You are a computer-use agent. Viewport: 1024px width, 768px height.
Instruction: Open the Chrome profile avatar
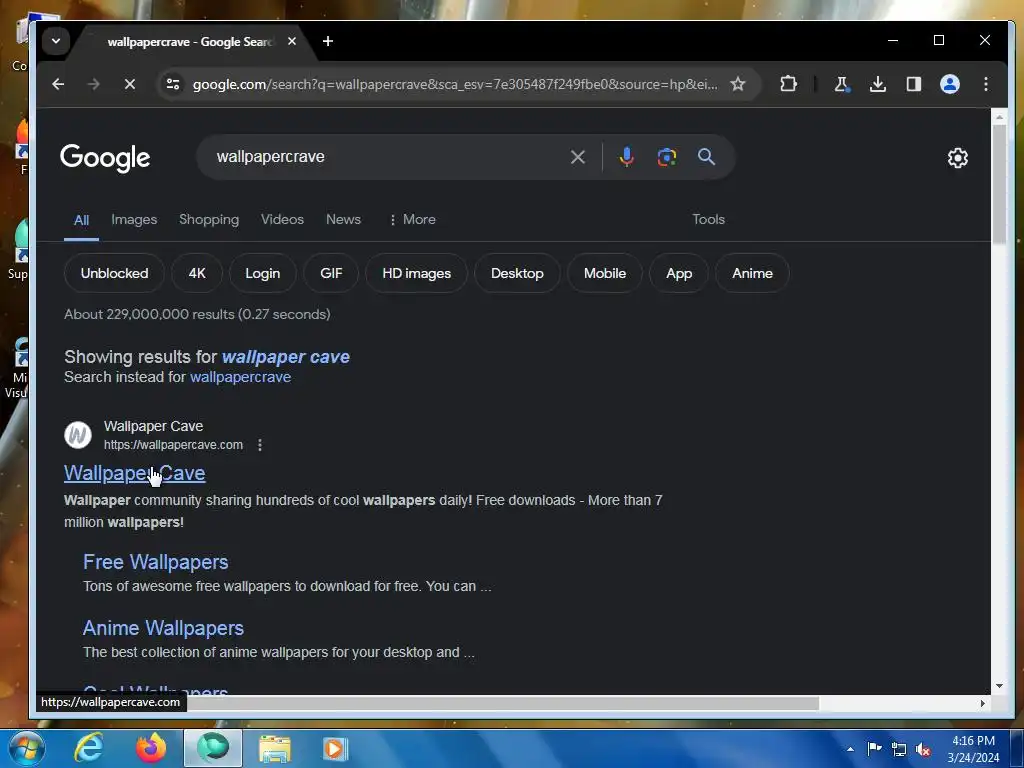pyautogui.click(x=950, y=84)
